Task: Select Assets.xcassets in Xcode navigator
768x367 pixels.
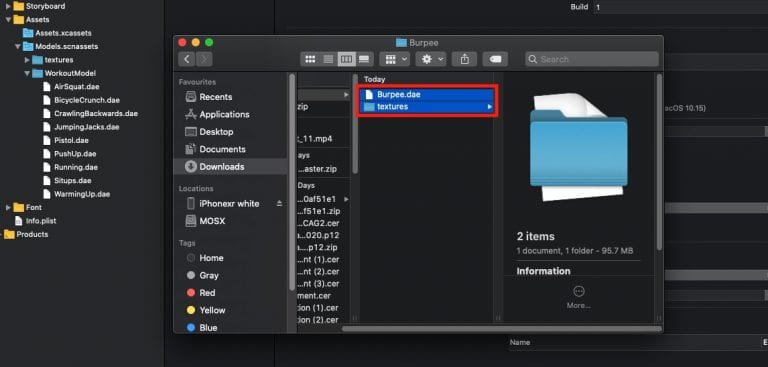Action: tap(57, 33)
